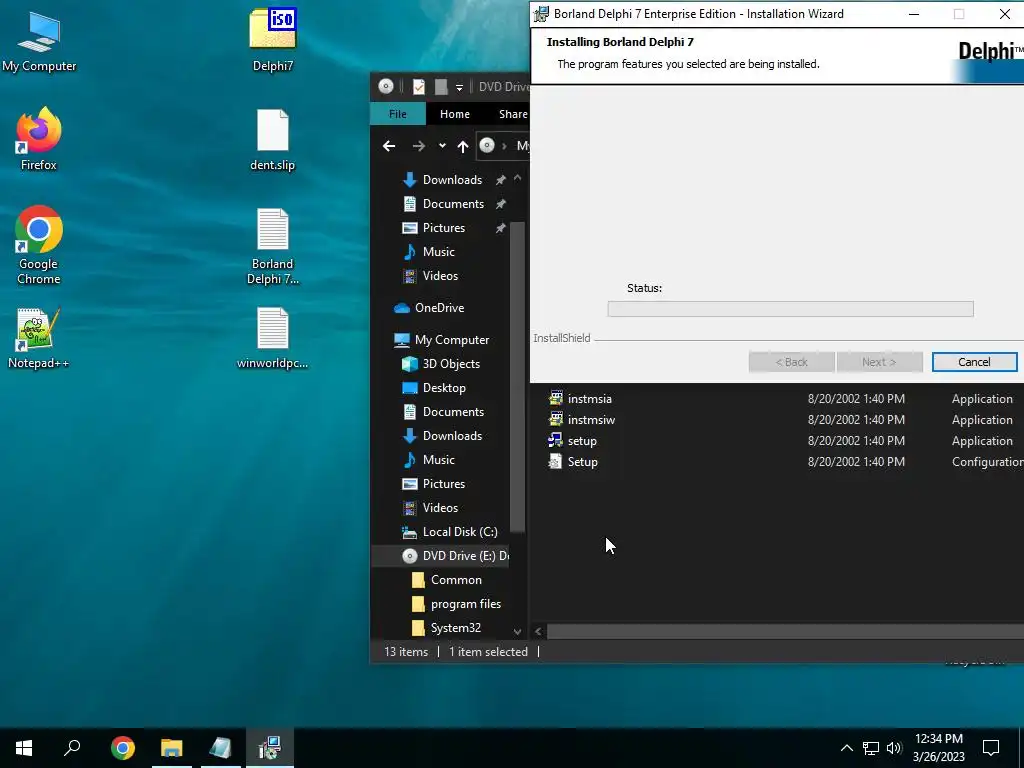Open File Explorer from the taskbar
Viewport: 1024px width, 768px height.
(172, 748)
